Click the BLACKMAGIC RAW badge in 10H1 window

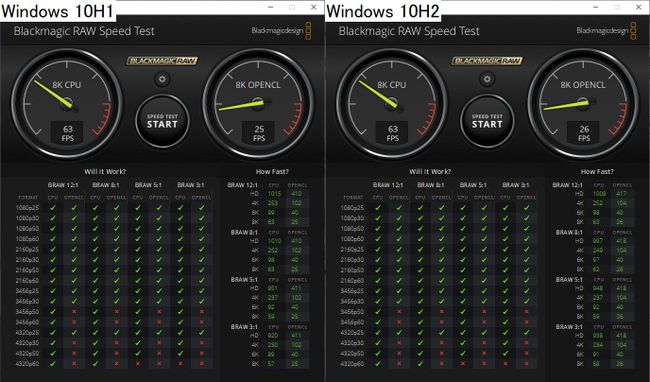[x=162, y=61]
